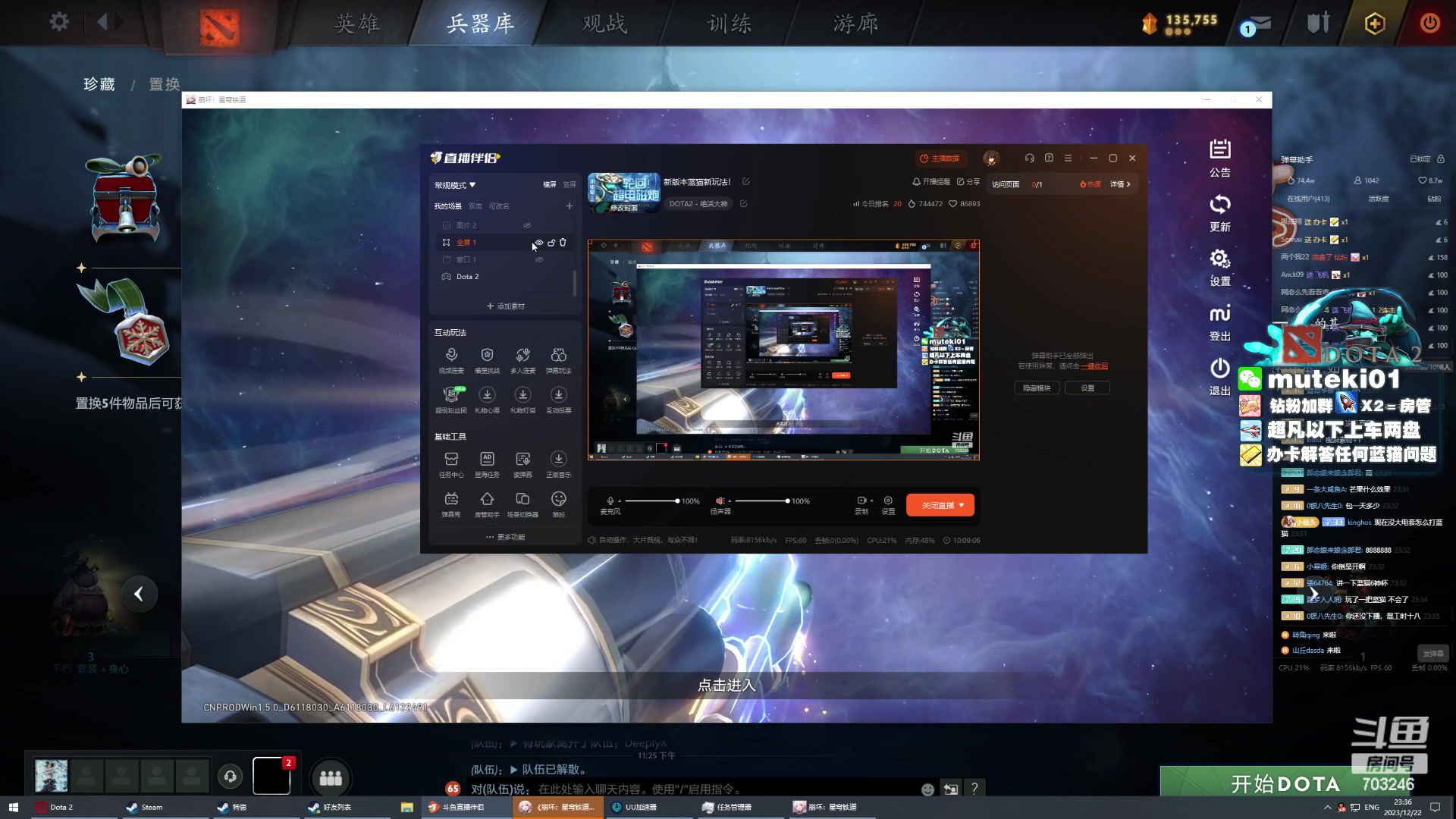The height and width of the screenshot is (819, 1456).
Task: Open 公告 in the Star Rail launcher
Action: pyautogui.click(x=1220, y=158)
